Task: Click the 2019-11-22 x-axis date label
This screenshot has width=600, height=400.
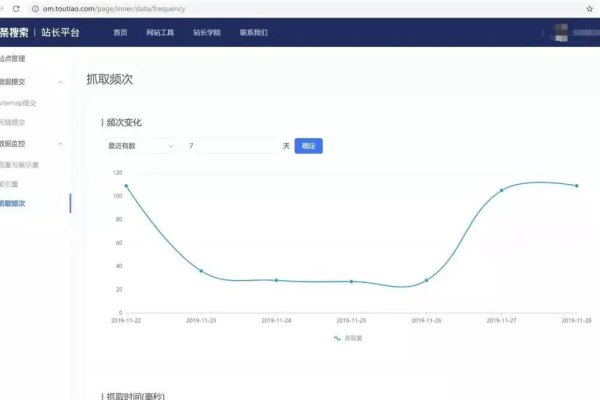Action: click(126, 320)
